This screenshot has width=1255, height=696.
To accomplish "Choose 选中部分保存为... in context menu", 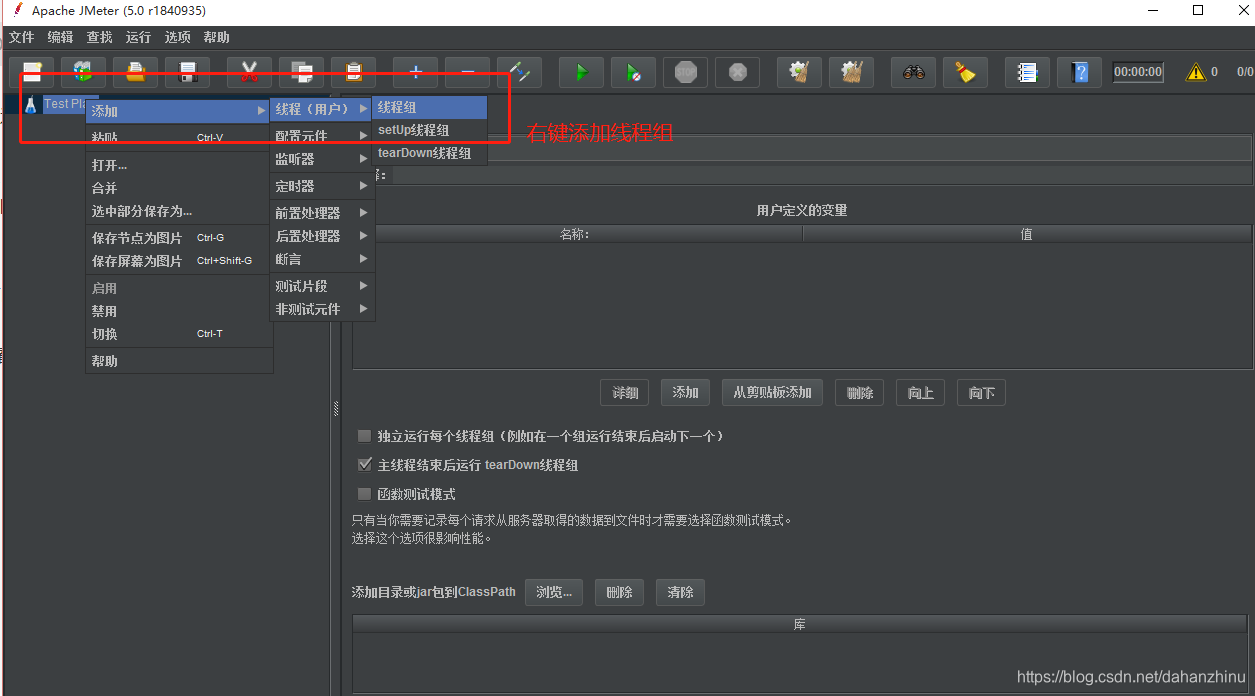I will 178,211.
